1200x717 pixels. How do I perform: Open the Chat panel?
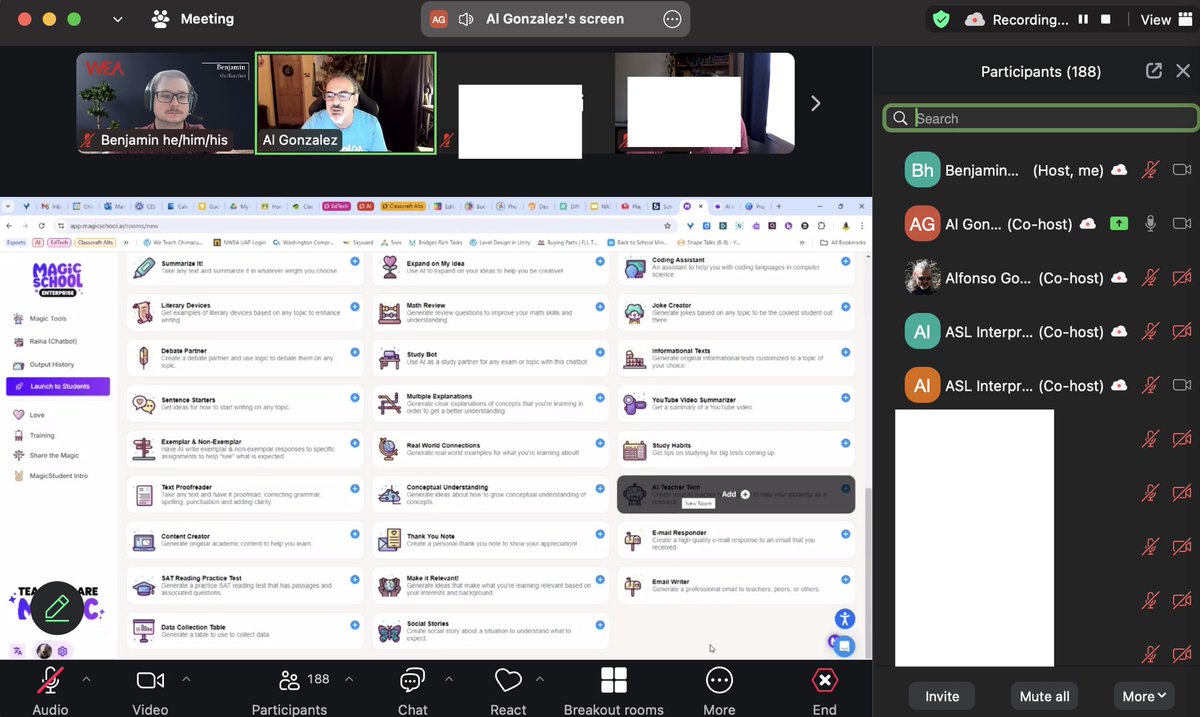click(x=412, y=690)
